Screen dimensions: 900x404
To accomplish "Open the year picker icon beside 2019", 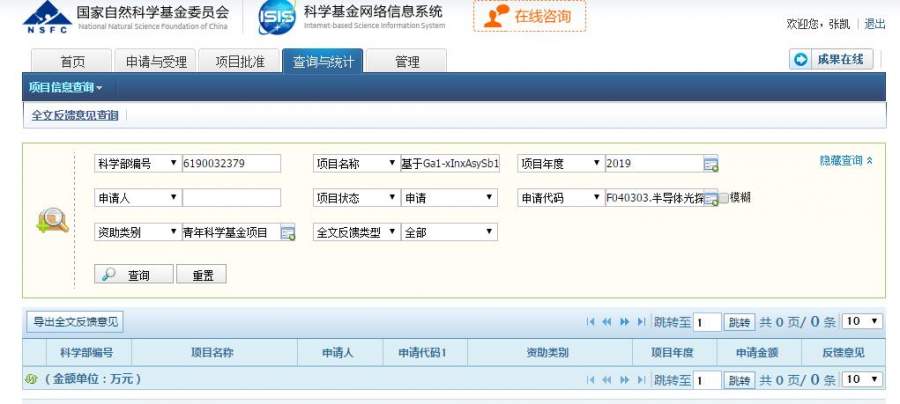I will (x=711, y=165).
